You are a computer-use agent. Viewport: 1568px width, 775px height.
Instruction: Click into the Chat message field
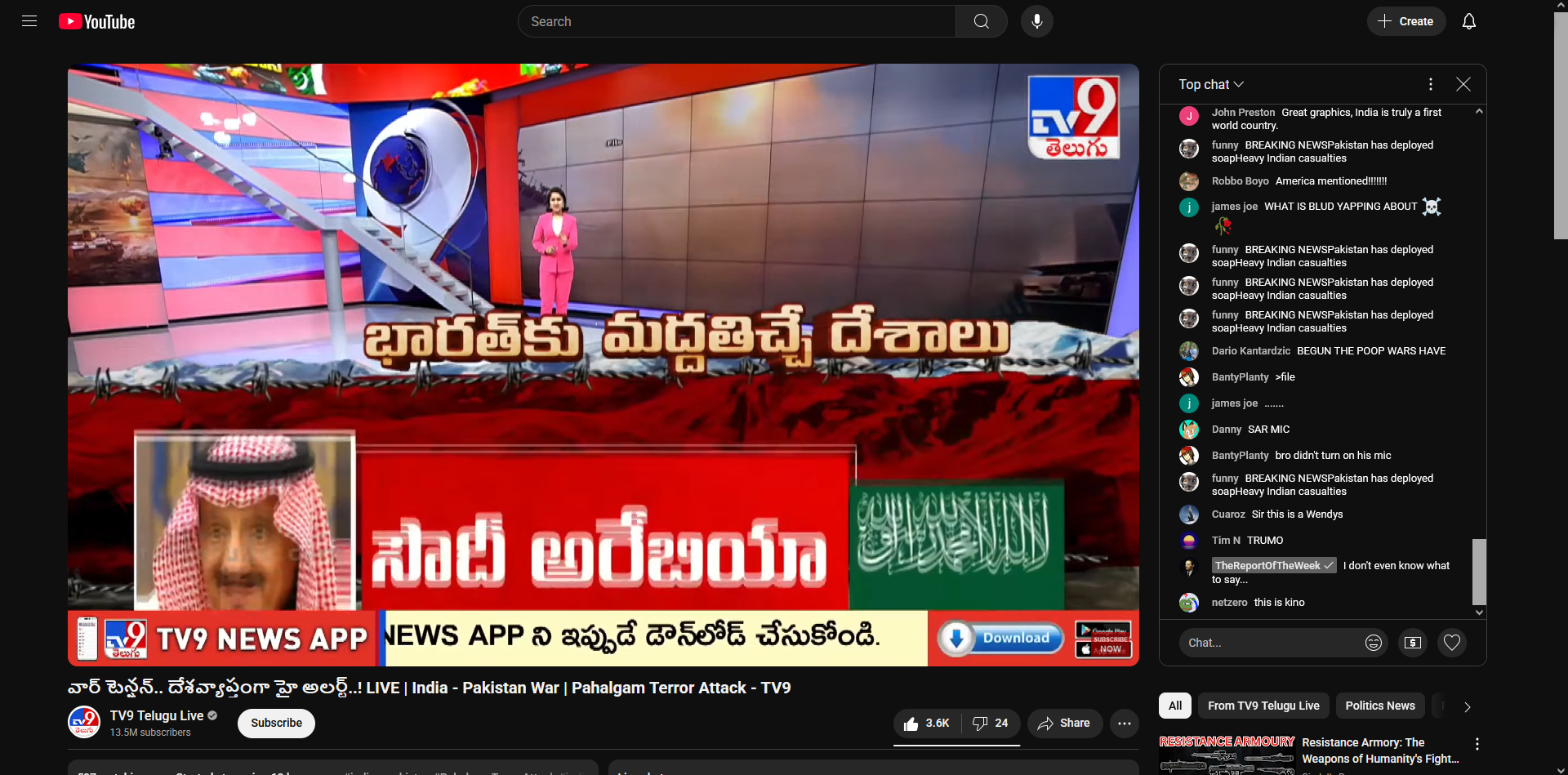coord(1270,643)
